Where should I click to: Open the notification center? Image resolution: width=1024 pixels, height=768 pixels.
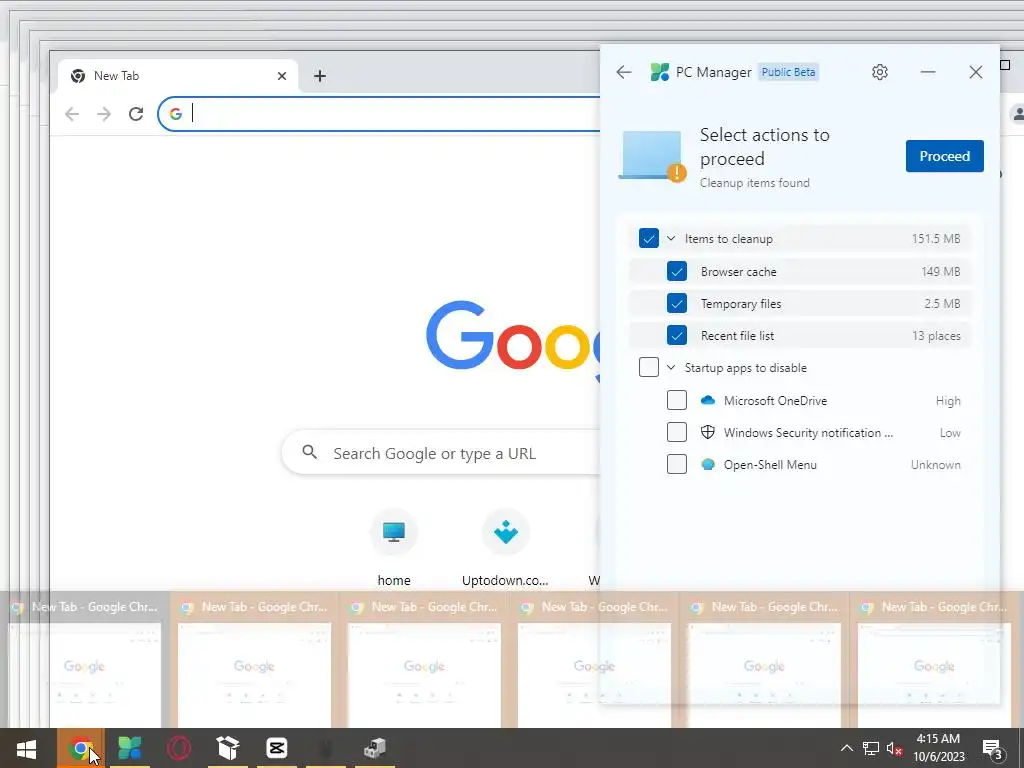coord(993,748)
